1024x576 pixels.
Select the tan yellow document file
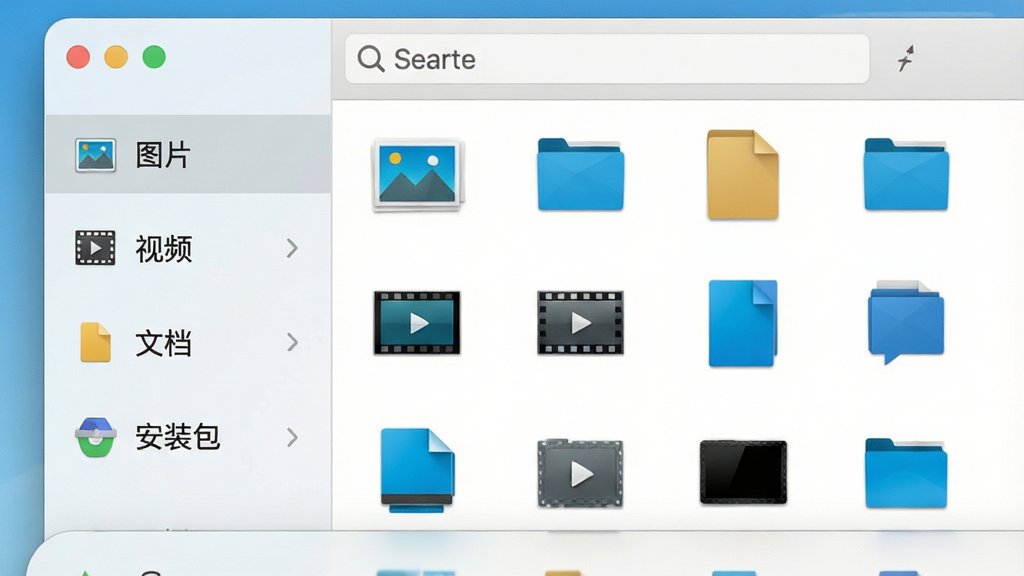(x=743, y=174)
